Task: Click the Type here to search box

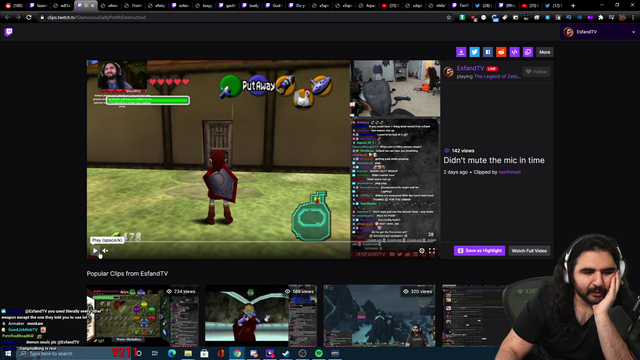Action: tap(73, 353)
